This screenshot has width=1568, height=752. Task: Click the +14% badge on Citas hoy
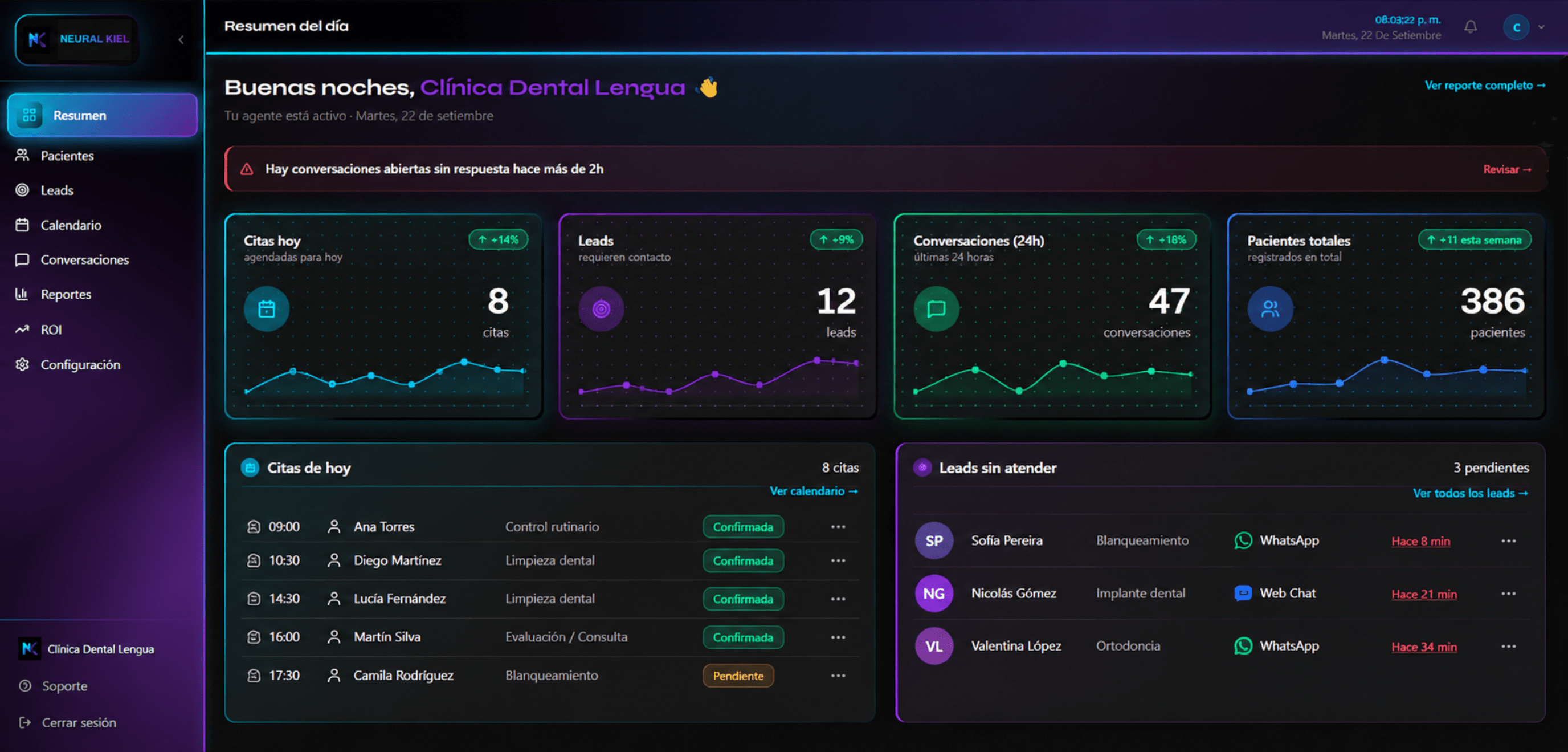click(498, 240)
